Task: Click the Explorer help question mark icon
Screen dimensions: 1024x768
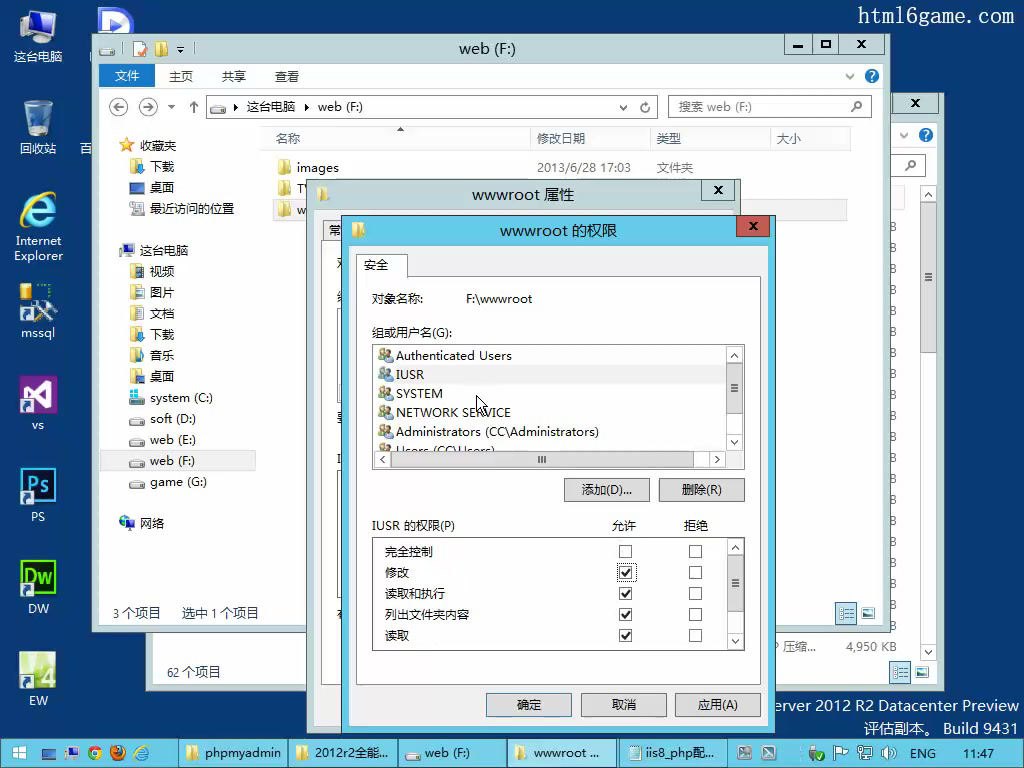Action: coord(872,76)
